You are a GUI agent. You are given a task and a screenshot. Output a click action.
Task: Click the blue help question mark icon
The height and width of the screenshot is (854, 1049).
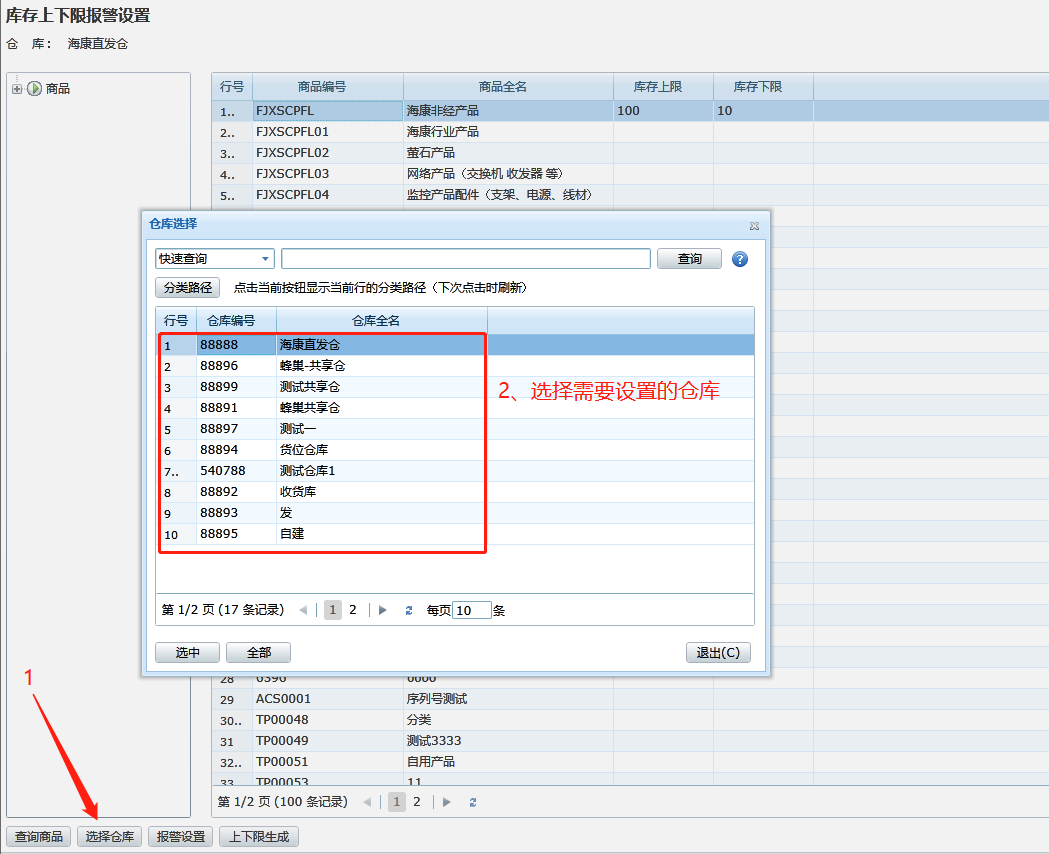[739, 259]
